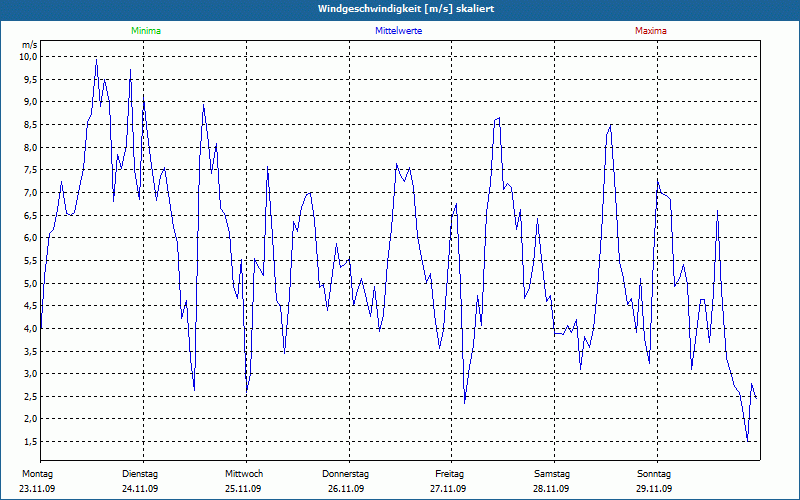800x500 pixels.
Task: Click the Donnerstag day label
Action: pos(345,474)
